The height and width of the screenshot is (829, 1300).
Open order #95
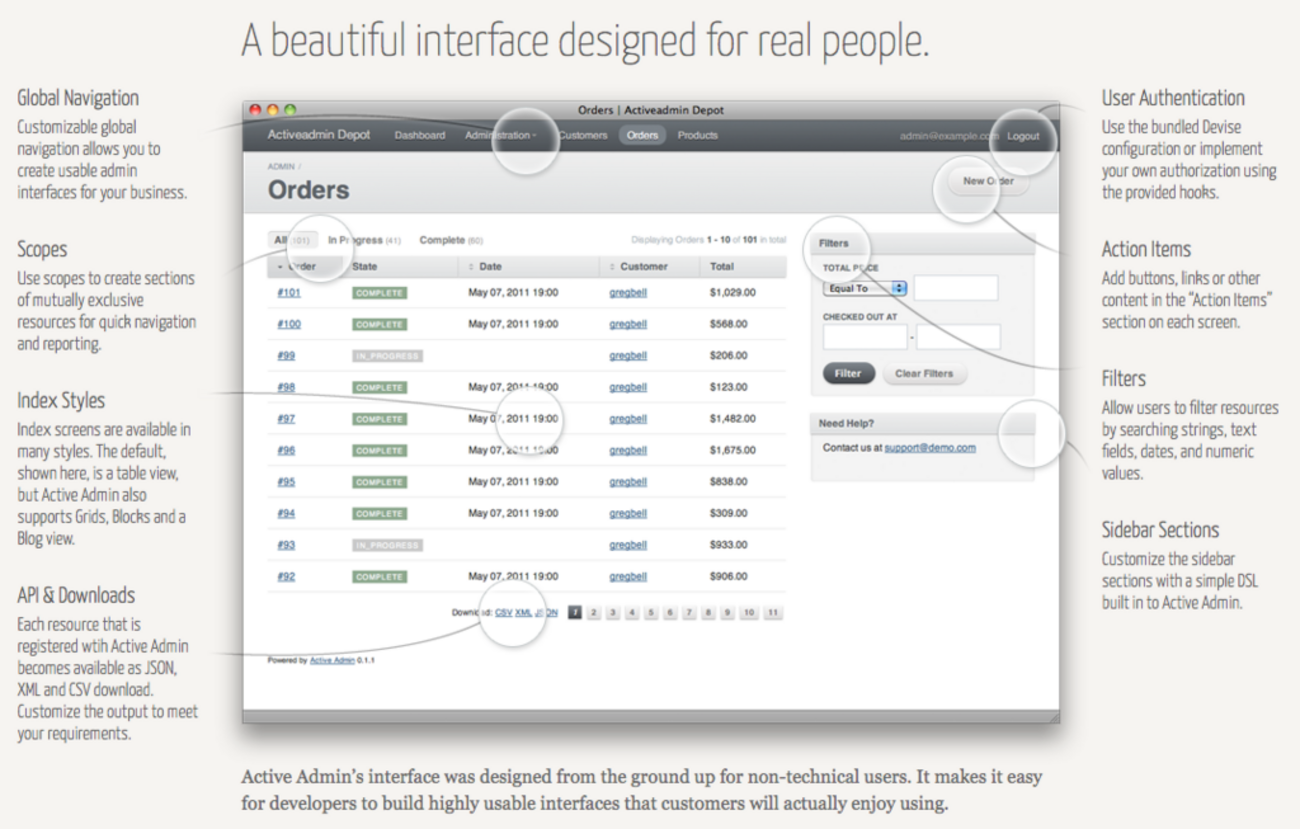tap(286, 482)
